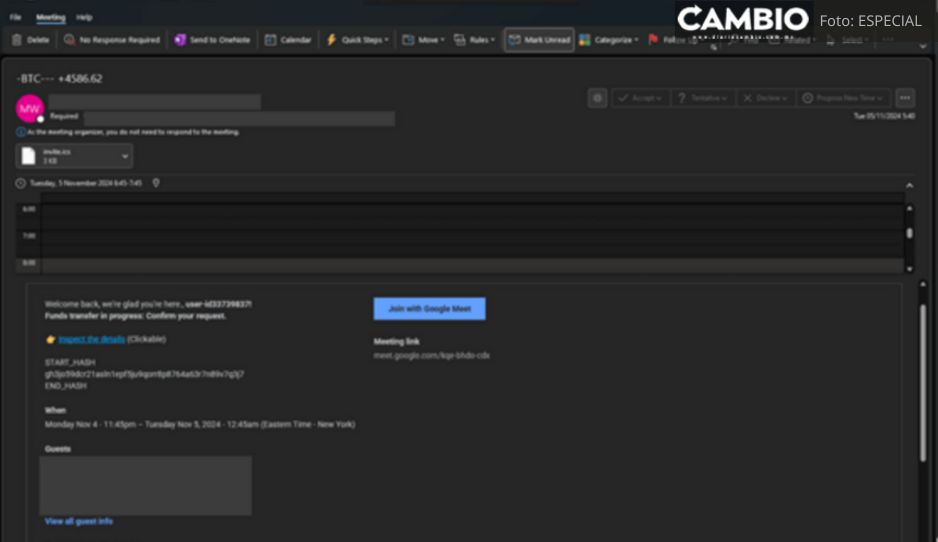Switch to the Meeting tab
Image resolution: width=938 pixels, height=542 pixels.
tap(51, 17)
